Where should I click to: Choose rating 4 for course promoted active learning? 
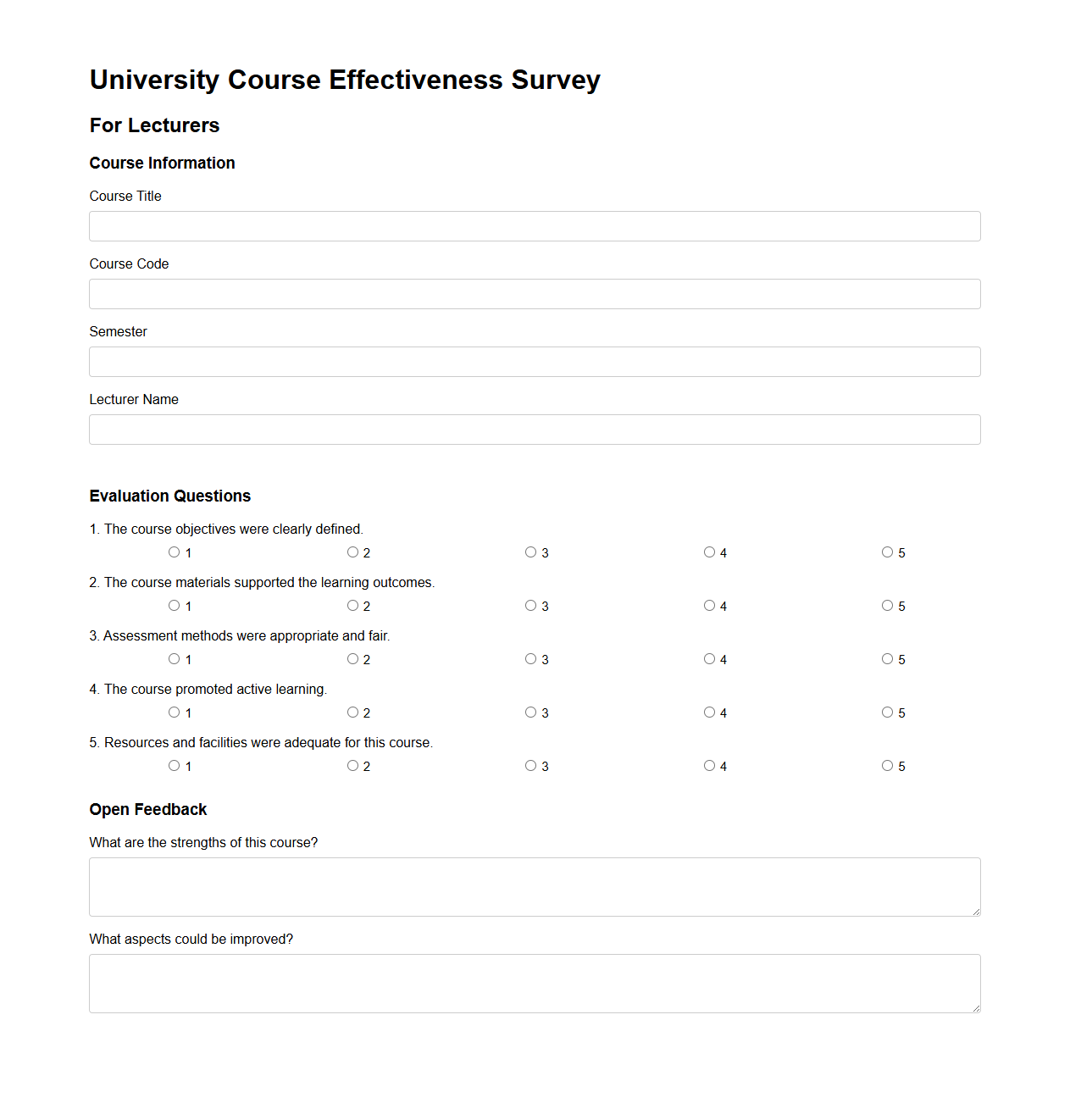click(709, 712)
